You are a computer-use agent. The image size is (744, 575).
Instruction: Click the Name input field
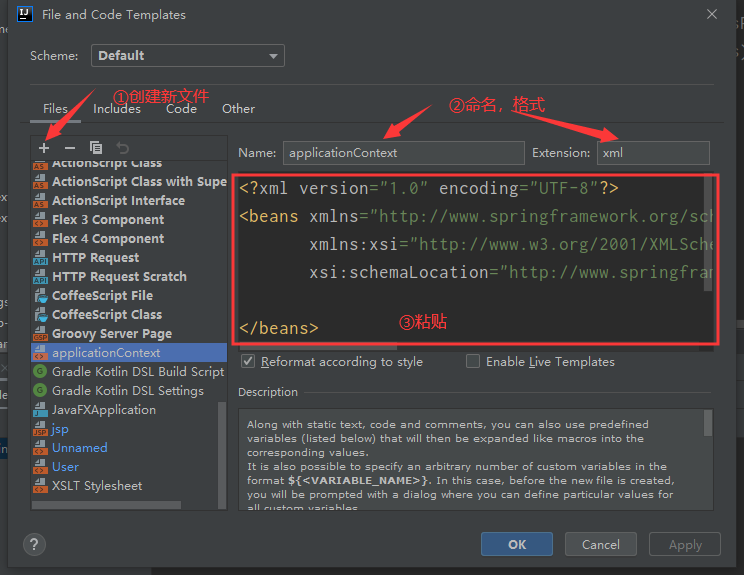(404, 153)
